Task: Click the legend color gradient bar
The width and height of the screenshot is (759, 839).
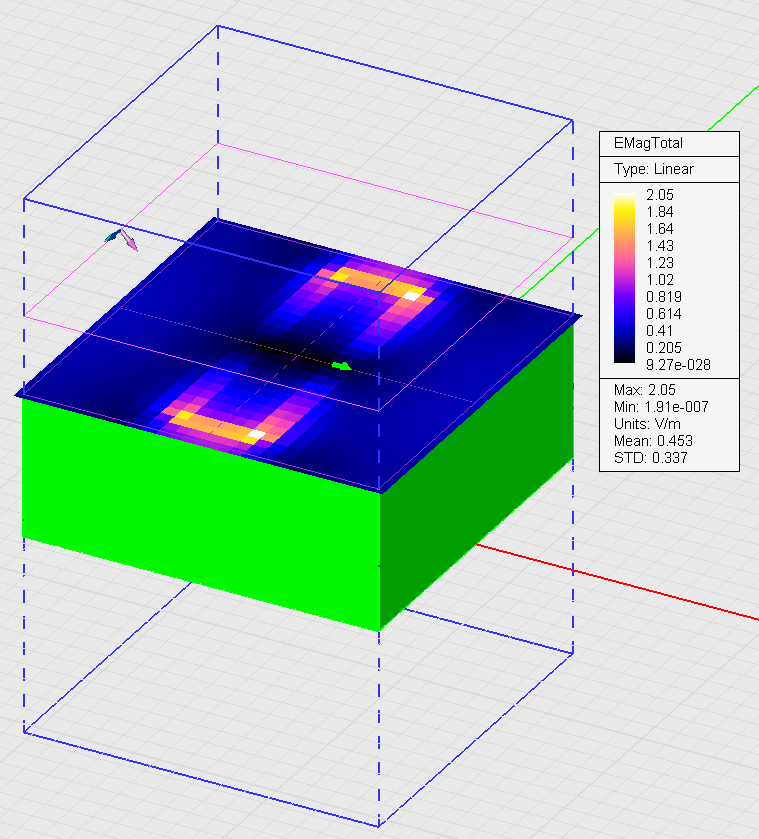Action: 623,278
